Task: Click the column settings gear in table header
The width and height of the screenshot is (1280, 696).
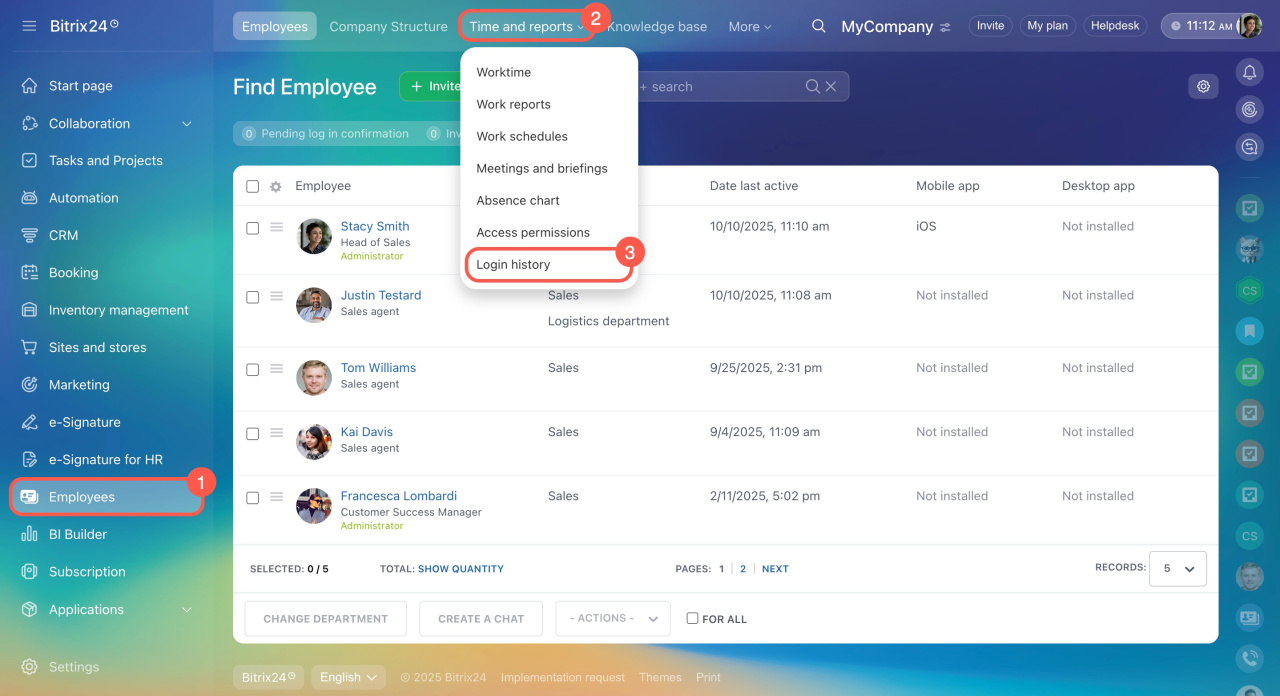Action: [x=276, y=186]
